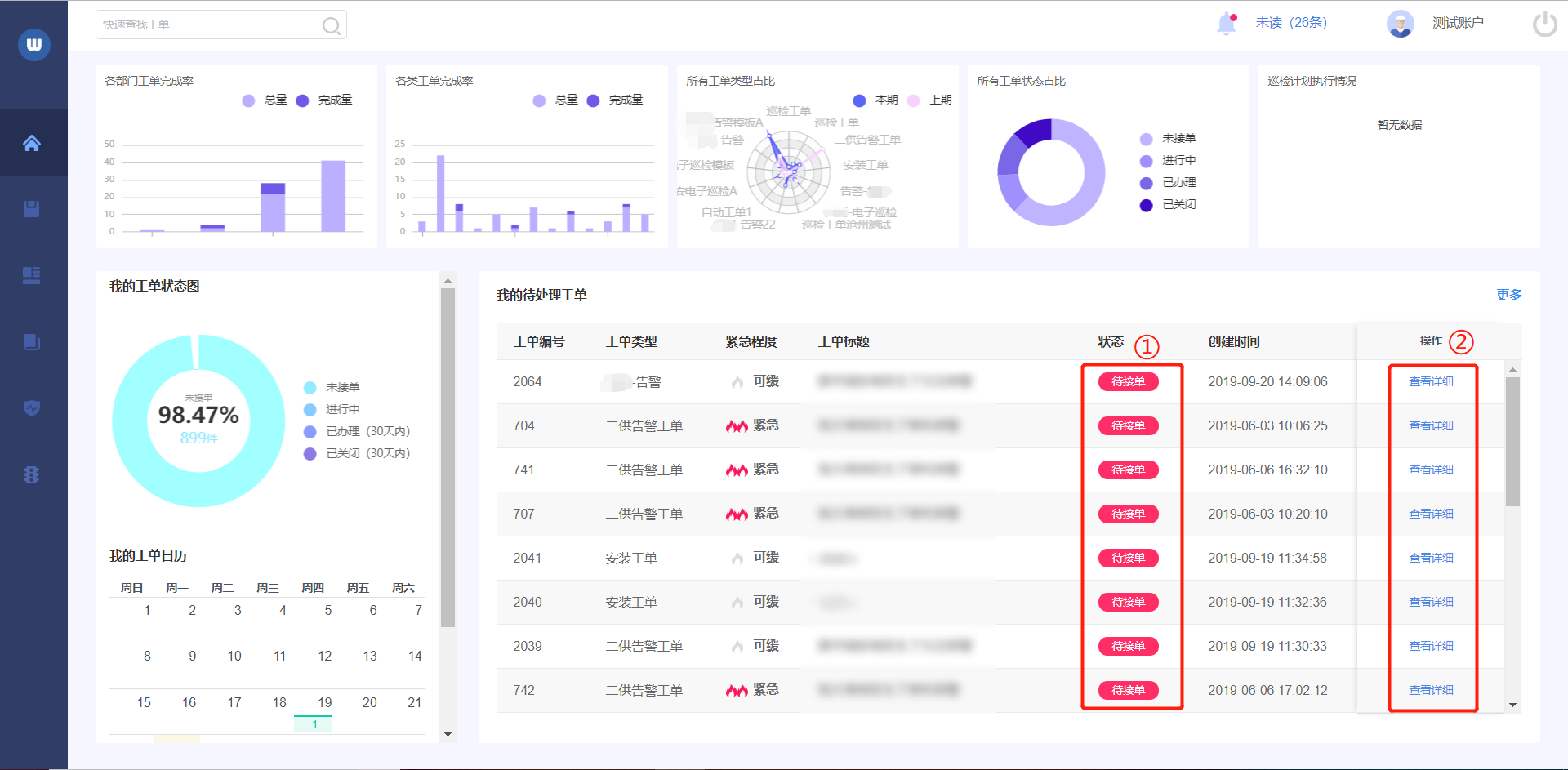Click the power logout icon
Viewport: 1568px width, 770px height.
pos(1544,24)
